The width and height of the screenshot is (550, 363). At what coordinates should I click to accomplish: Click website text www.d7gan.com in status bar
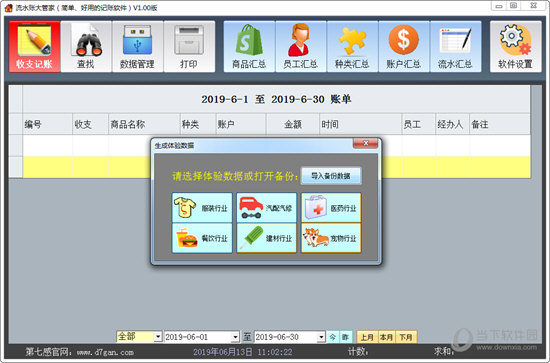(105, 352)
